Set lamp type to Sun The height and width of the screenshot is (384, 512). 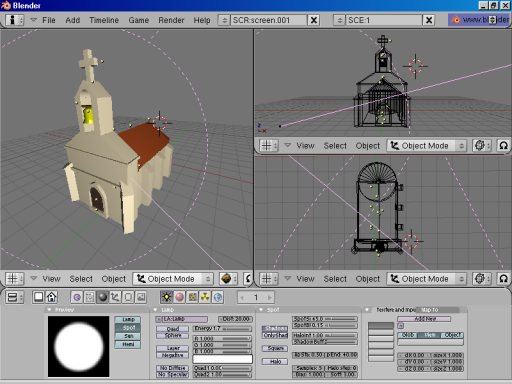128,336
